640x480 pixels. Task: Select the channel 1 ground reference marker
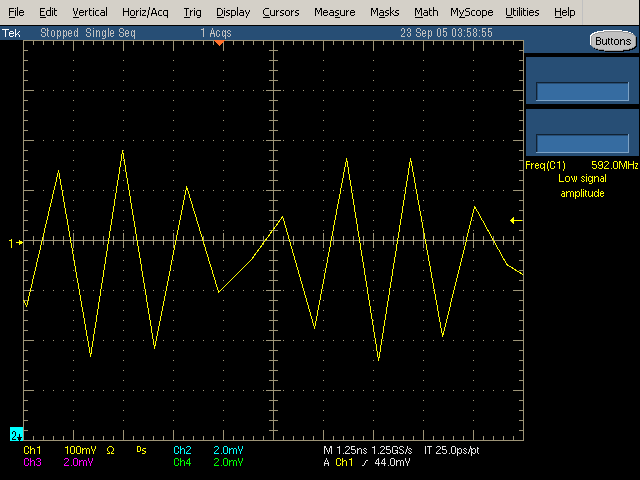[x=12, y=242]
